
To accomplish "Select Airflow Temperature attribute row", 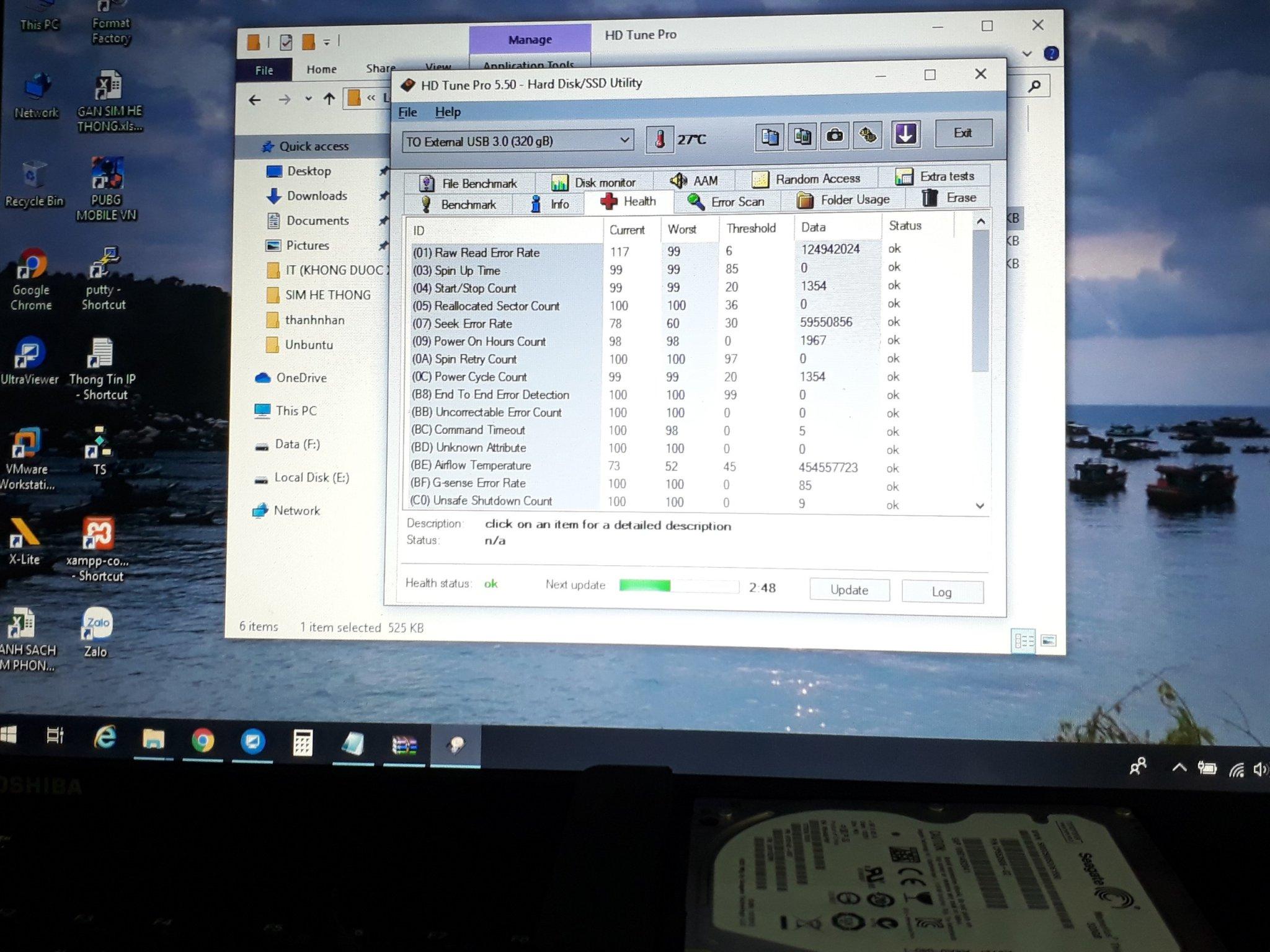I will (688, 466).
